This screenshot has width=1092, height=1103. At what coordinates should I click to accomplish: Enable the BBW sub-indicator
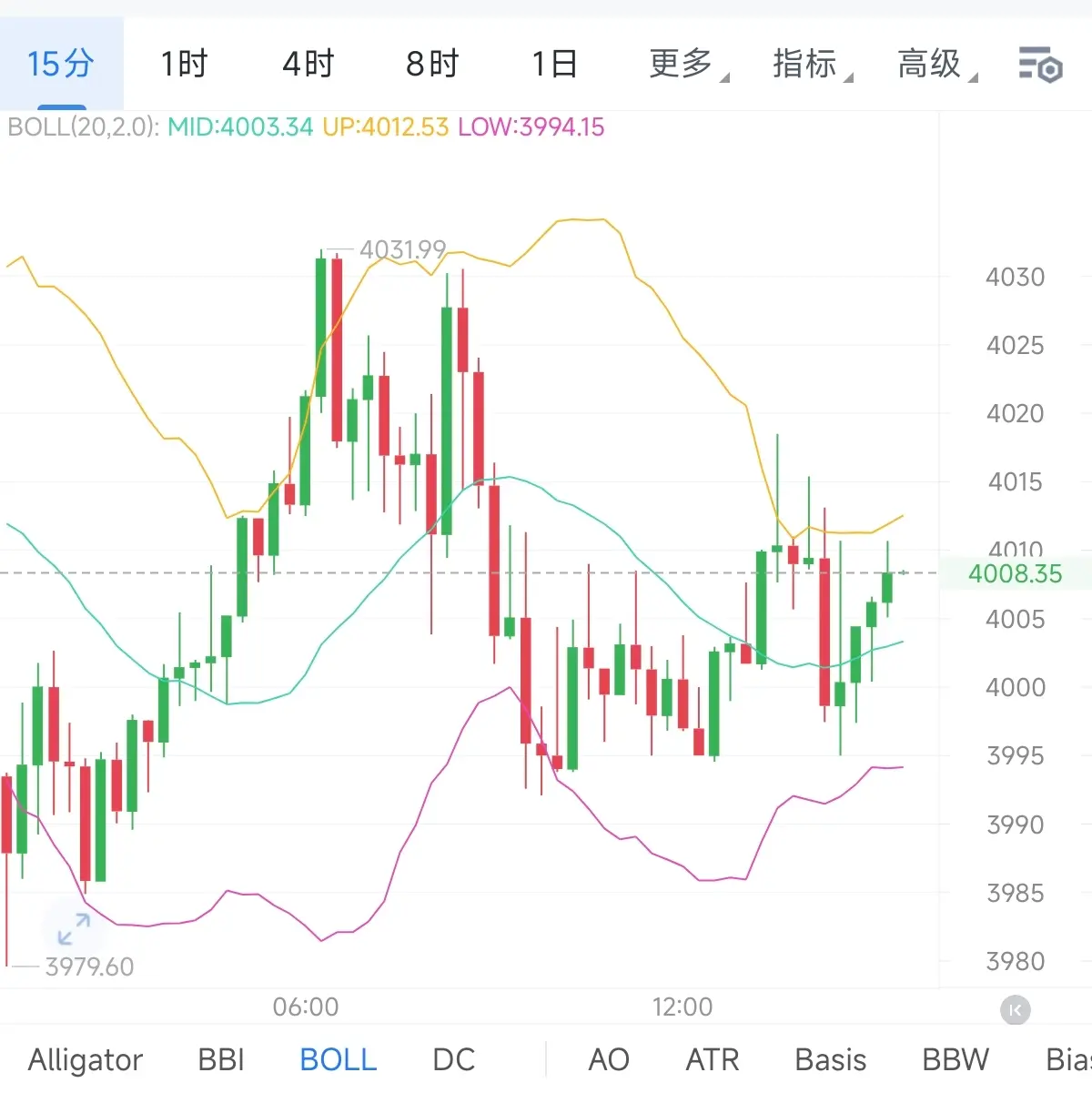coord(955,1059)
